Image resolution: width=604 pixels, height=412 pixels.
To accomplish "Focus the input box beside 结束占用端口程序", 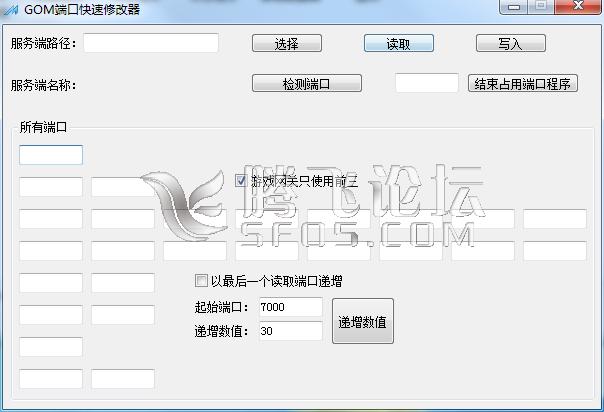I will tap(427, 83).
